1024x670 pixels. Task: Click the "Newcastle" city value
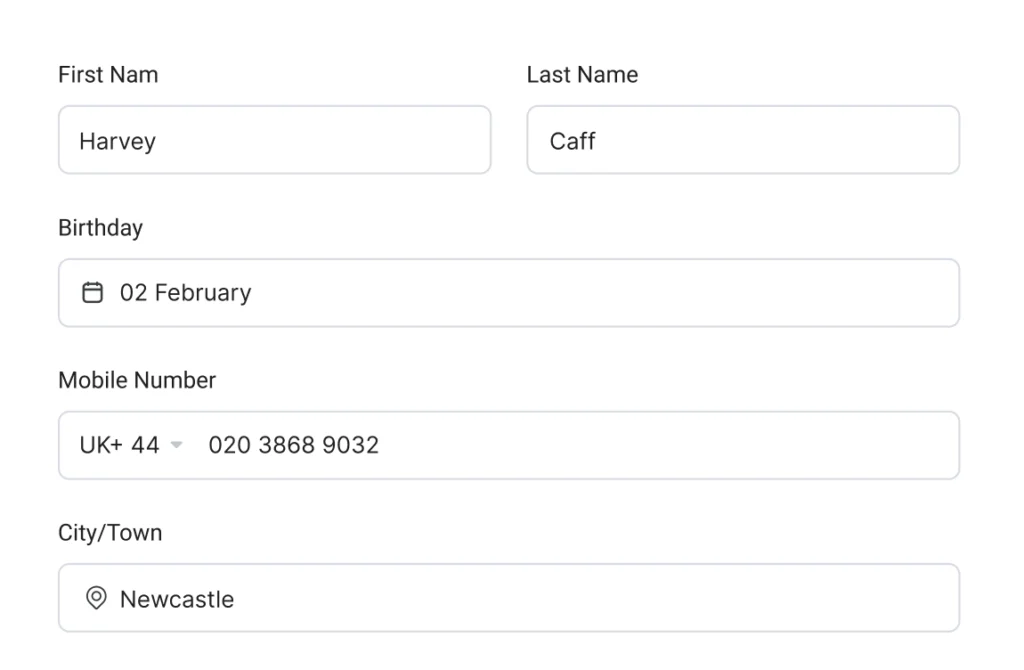click(x=177, y=599)
